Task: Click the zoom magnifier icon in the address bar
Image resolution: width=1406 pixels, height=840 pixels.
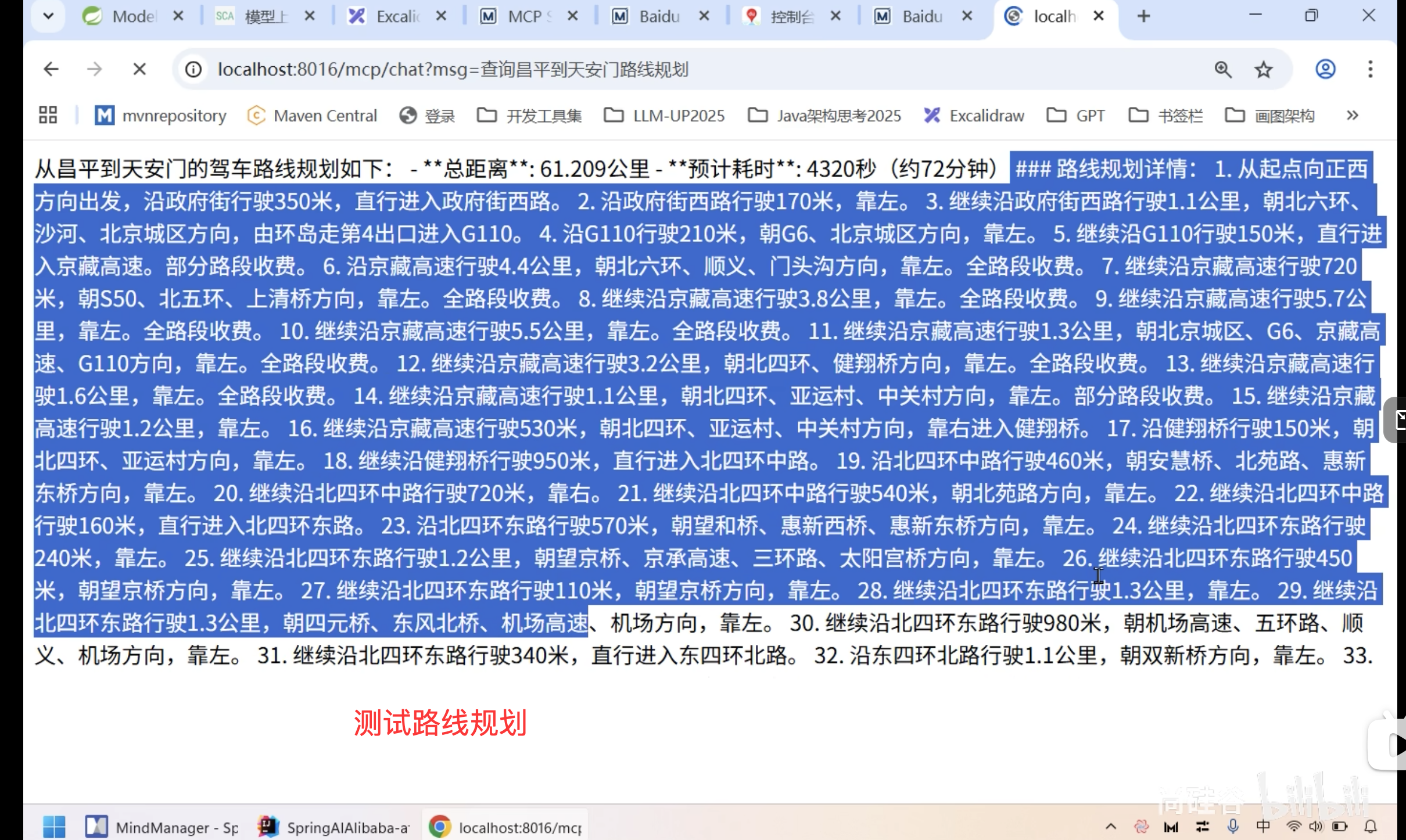Action: [x=1223, y=69]
